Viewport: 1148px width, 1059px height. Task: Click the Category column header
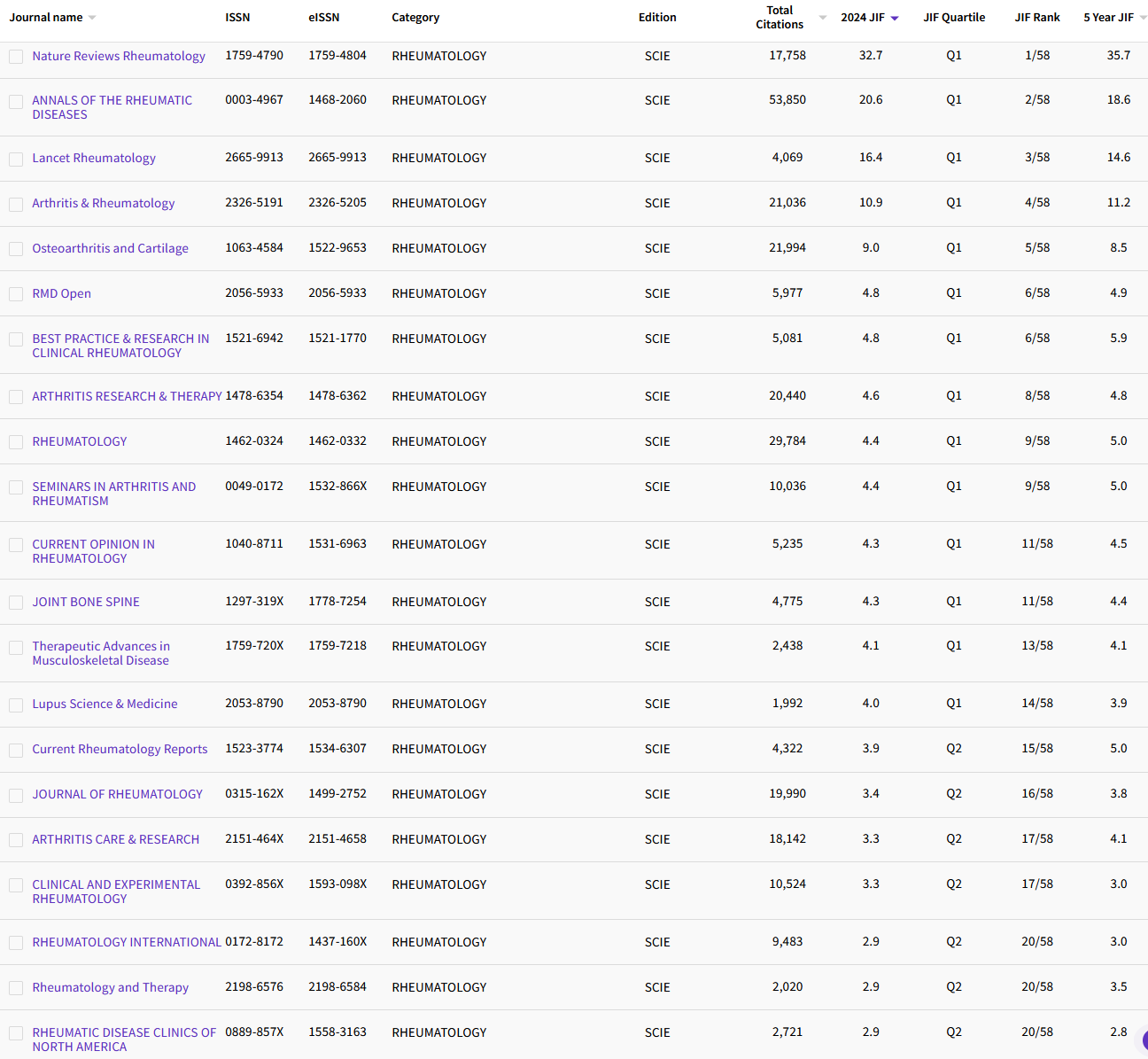coord(415,18)
